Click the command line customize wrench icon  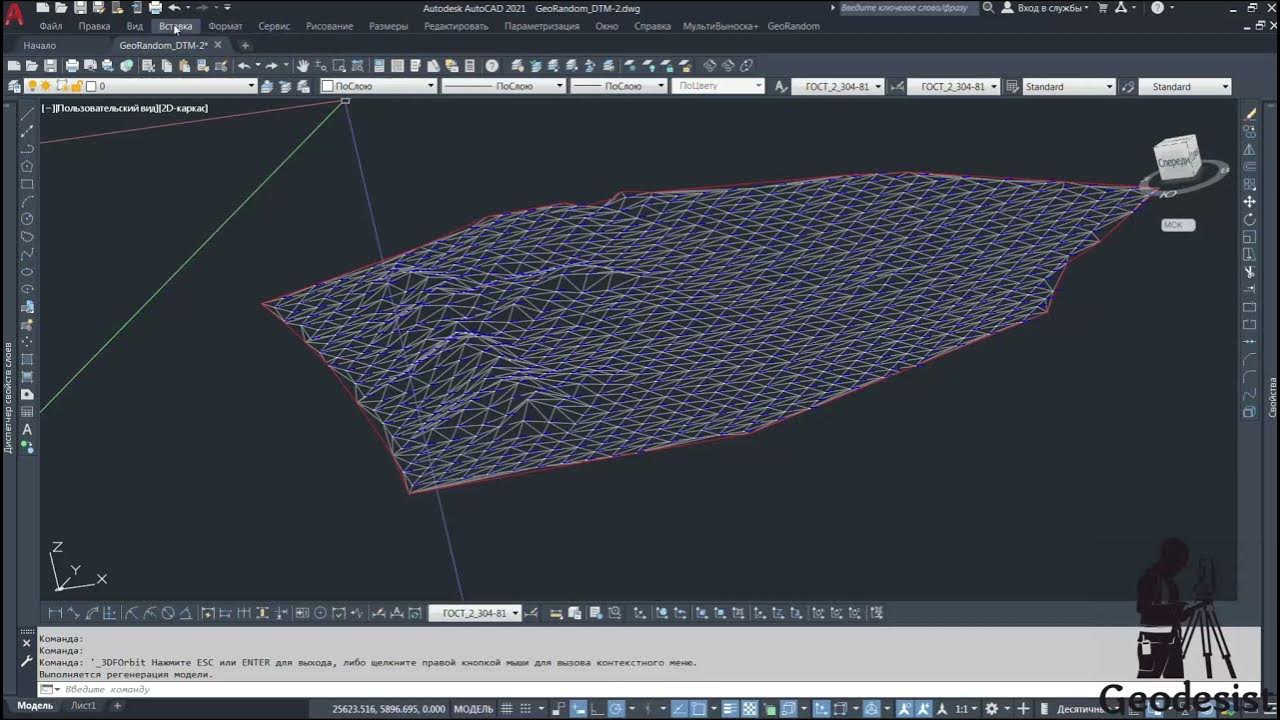27,661
